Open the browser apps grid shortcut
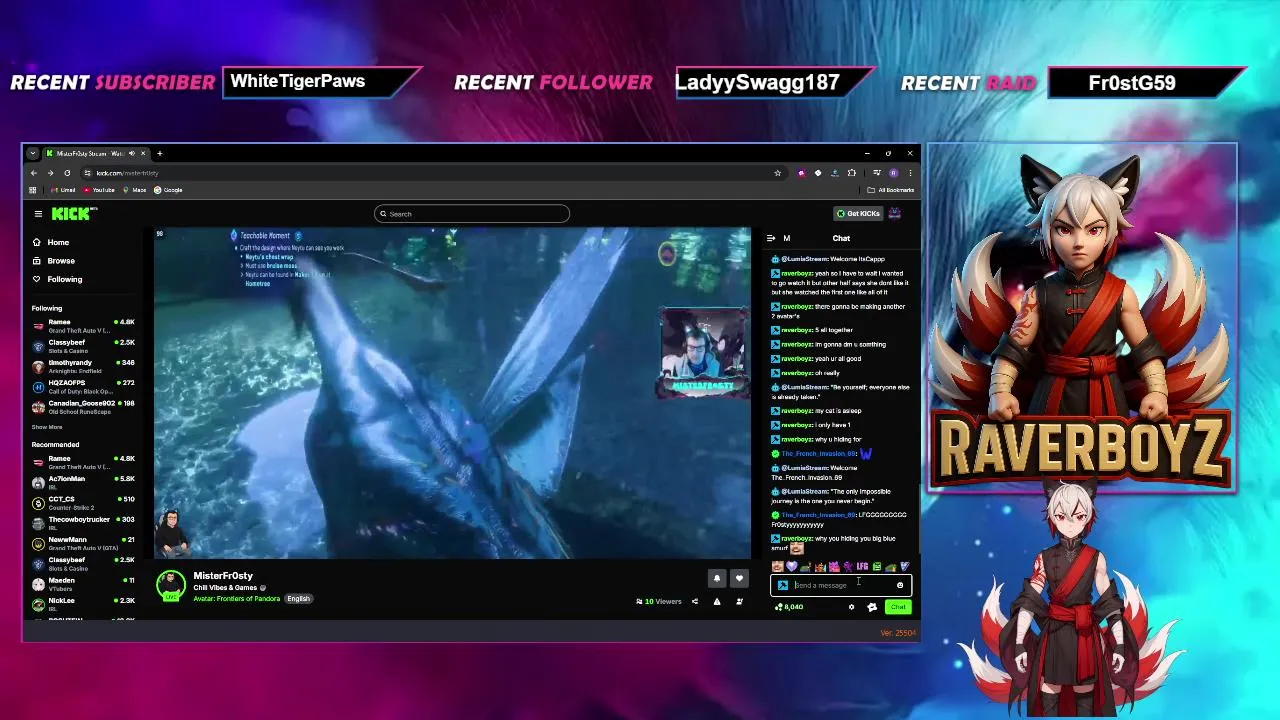 pyautogui.click(x=33, y=190)
